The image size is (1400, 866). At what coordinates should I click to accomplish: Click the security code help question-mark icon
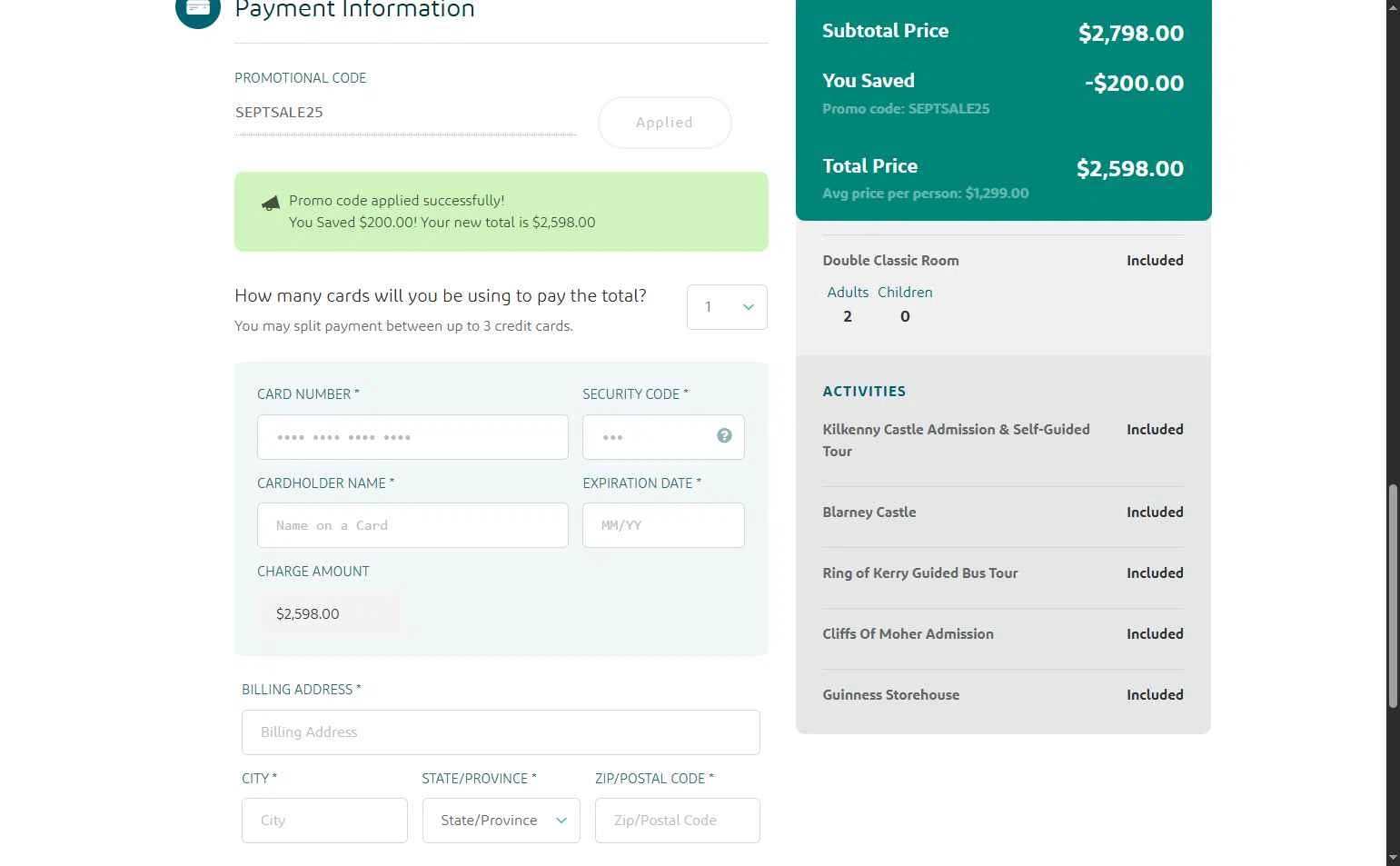pyautogui.click(x=724, y=435)
